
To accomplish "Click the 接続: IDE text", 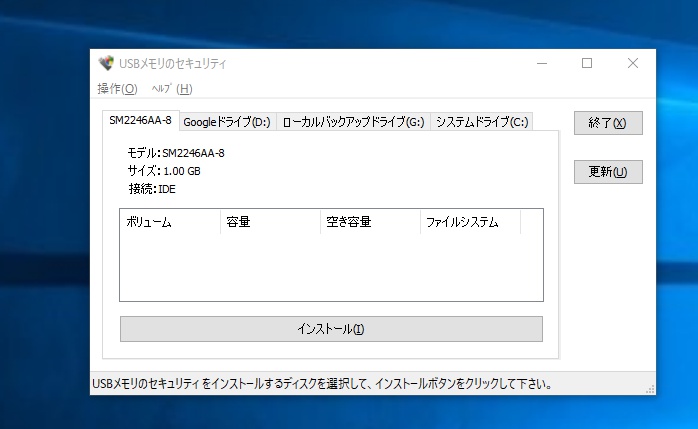I will [152, 189].
